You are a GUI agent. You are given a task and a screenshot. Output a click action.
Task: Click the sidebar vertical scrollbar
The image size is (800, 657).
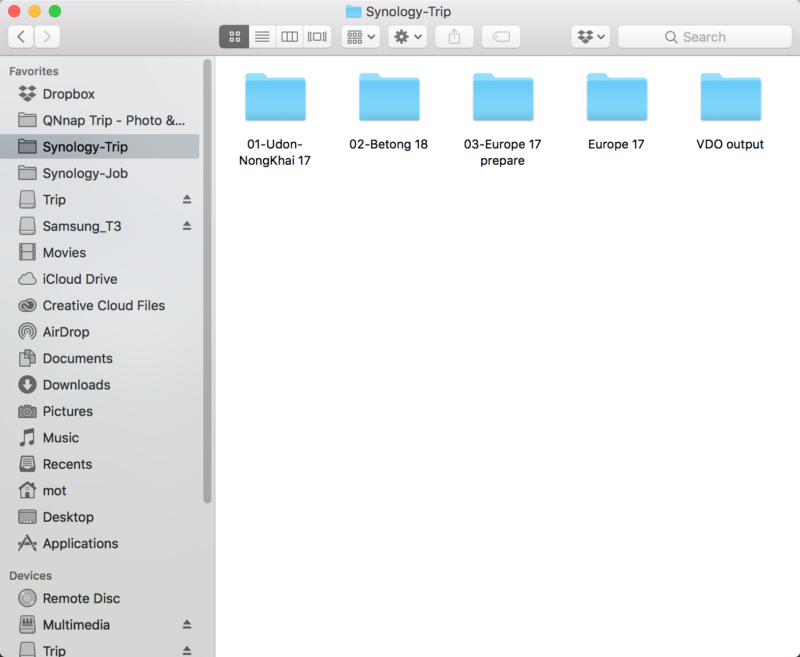(207, 282)
